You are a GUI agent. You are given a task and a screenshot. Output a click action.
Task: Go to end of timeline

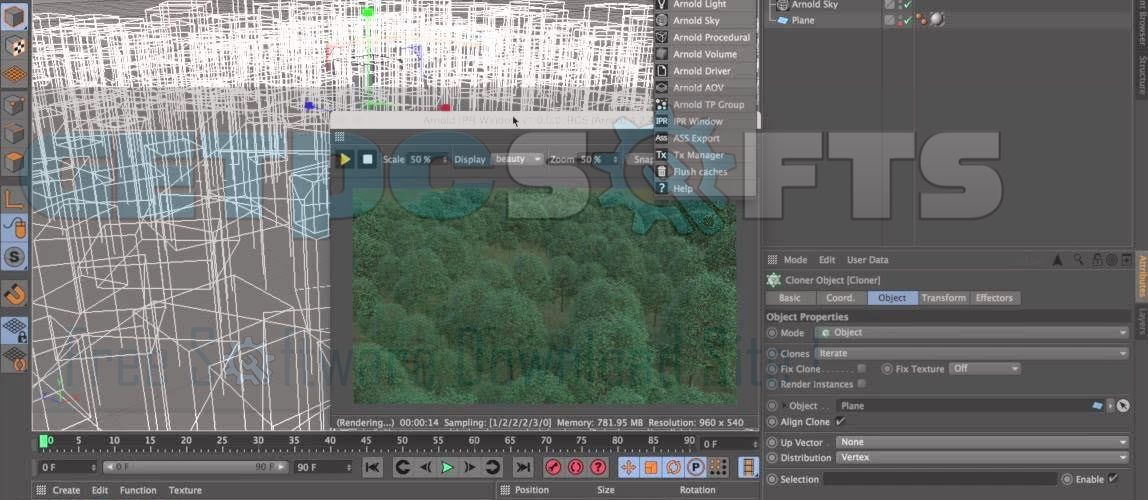pyautogui.click(x=523, y=467)
